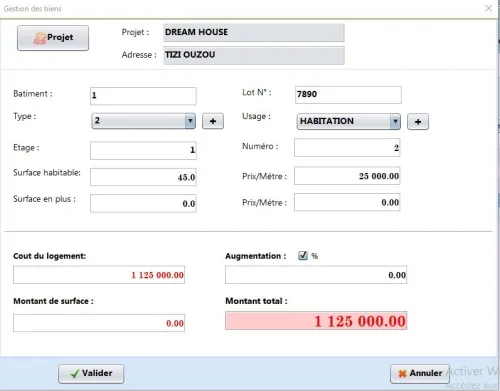
Task: Add a new Type with plus button
Action: [x=213, y=121]
